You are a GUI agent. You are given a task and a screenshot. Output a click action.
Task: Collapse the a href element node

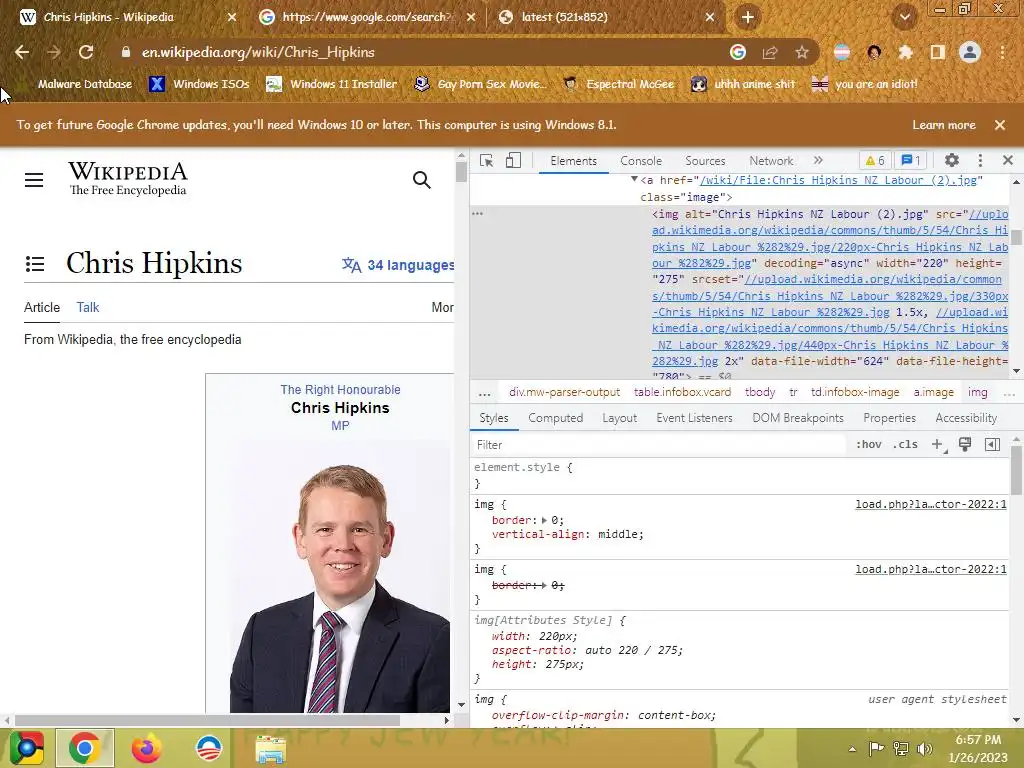tap(634, 179)
